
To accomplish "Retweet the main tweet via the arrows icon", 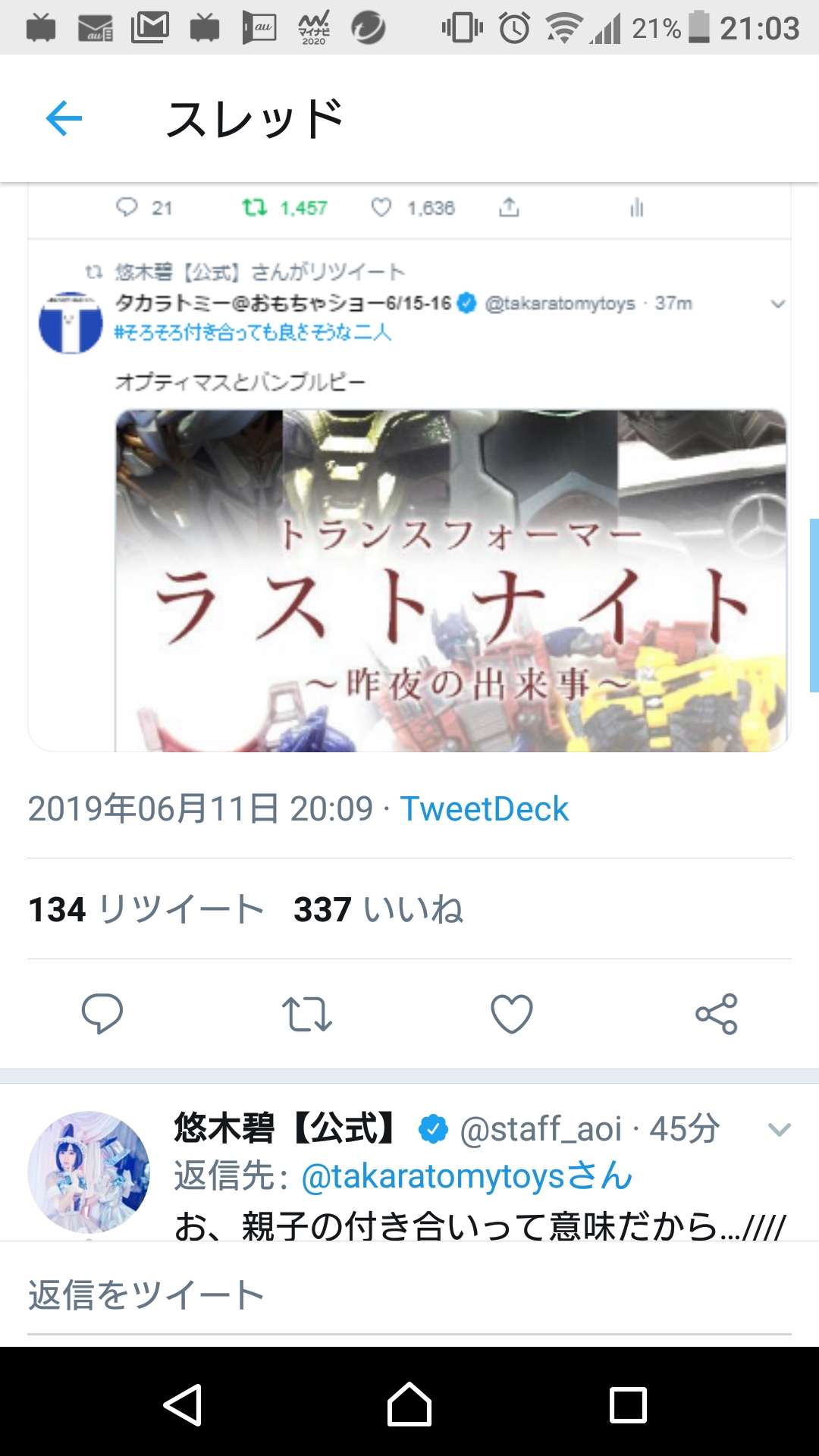I will click(x=306, y=1014).
